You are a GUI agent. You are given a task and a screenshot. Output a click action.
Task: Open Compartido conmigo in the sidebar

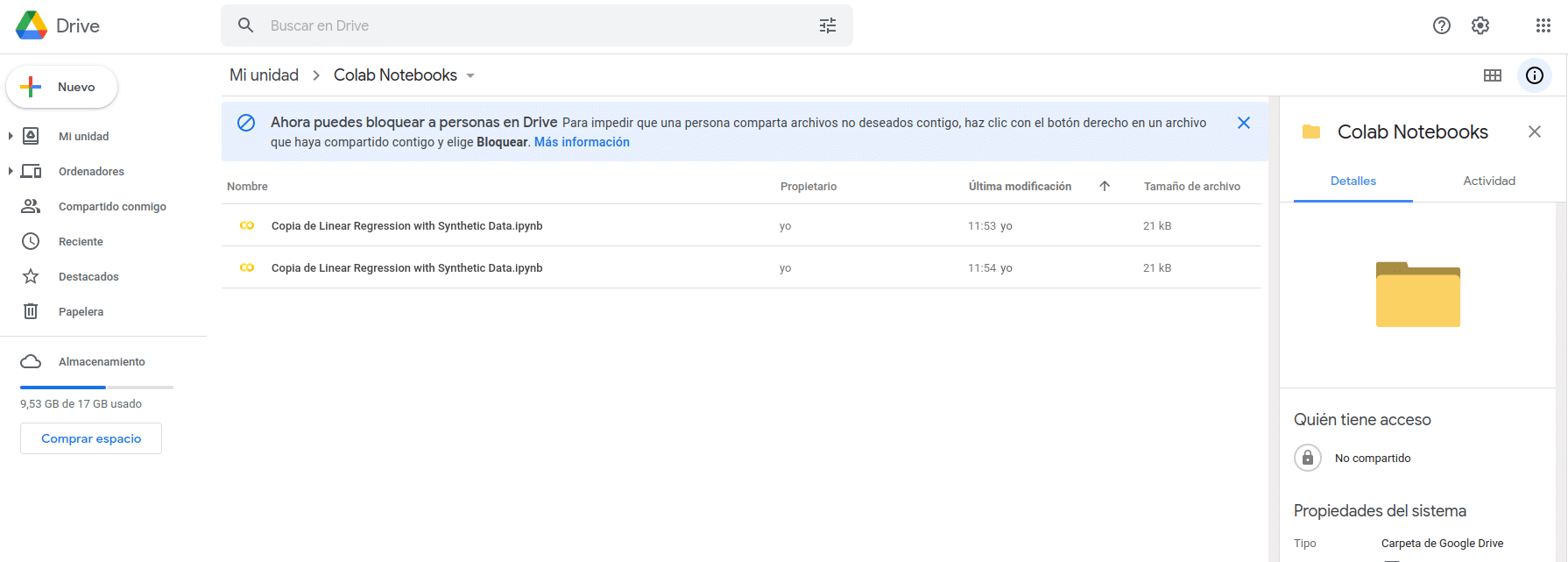click(112, 206)
